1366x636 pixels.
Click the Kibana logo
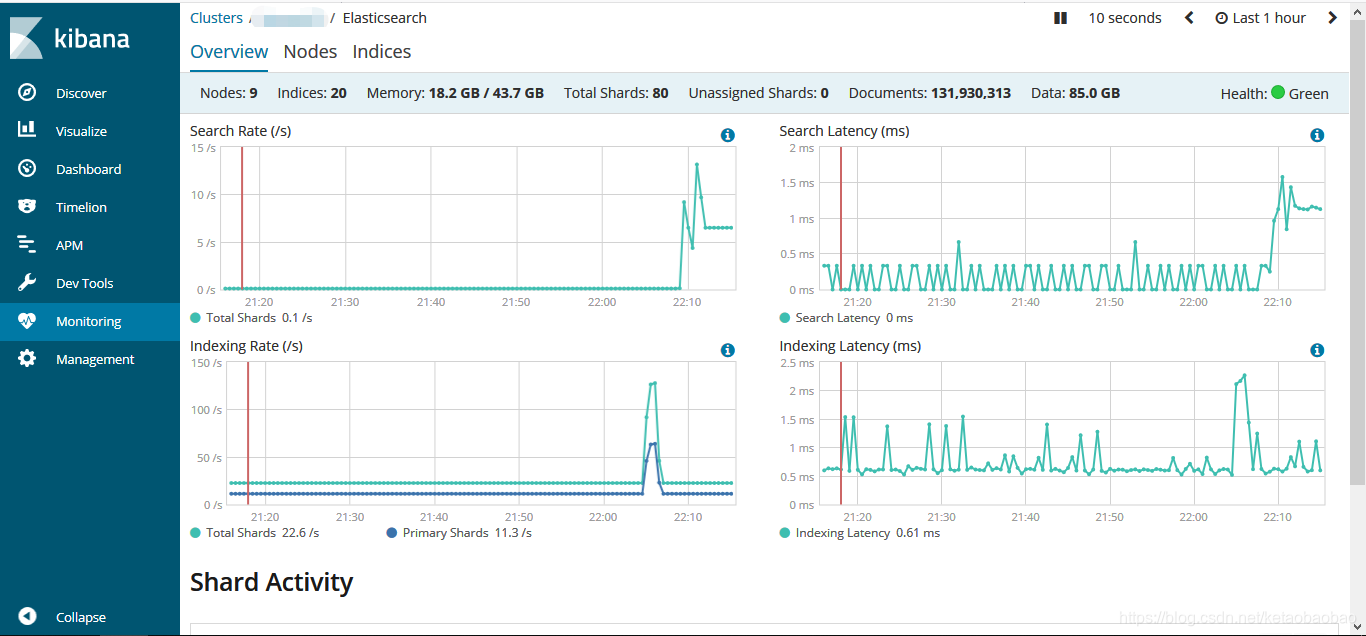click(x=70, y=38)
